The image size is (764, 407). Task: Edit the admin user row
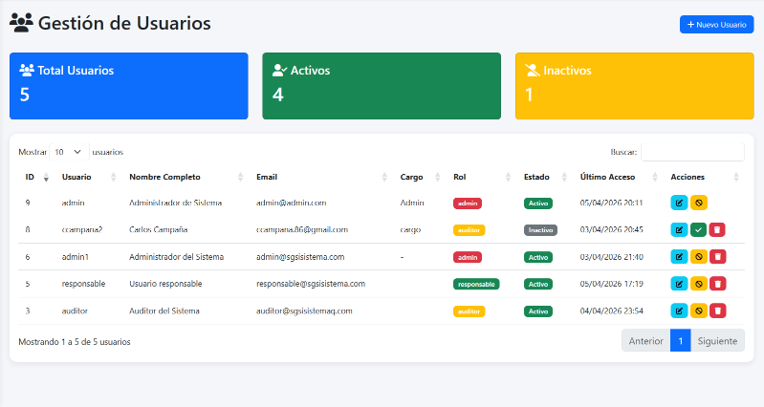coord(679,203)
